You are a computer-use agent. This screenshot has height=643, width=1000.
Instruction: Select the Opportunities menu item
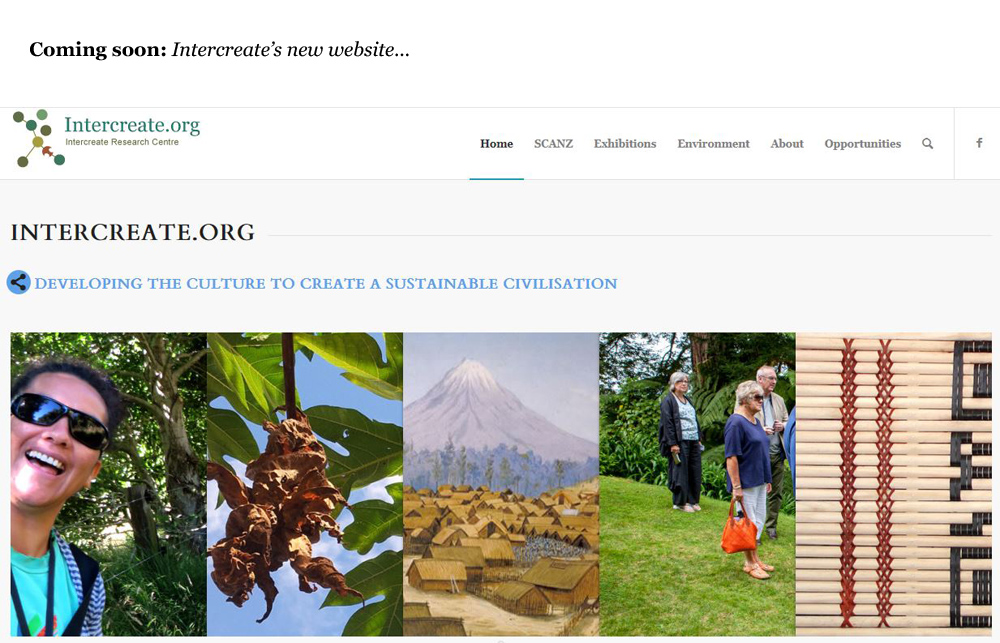pos(862,144)
